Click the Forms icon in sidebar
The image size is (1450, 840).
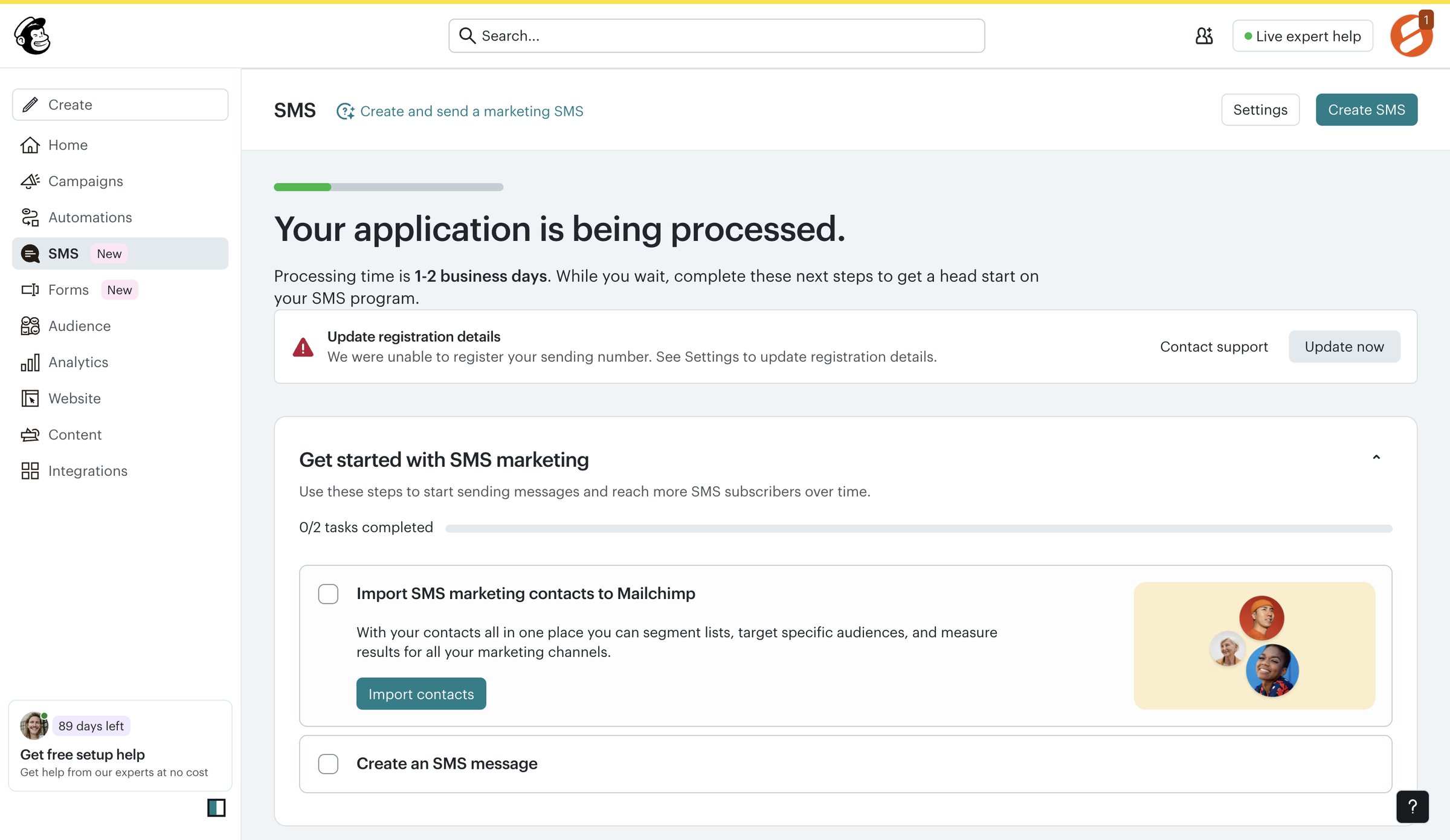[x=30, y=290]
